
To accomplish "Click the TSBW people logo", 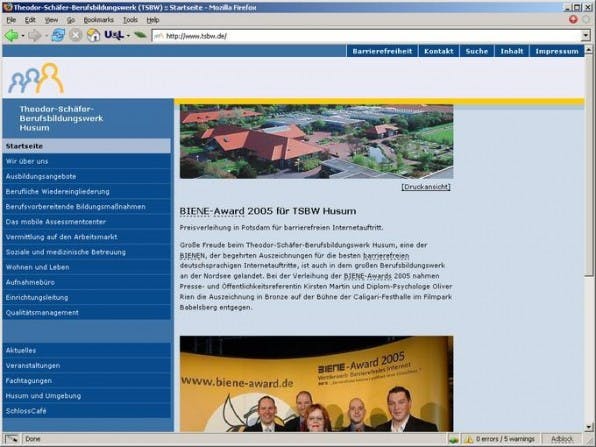I will click(x=36, y=78).
